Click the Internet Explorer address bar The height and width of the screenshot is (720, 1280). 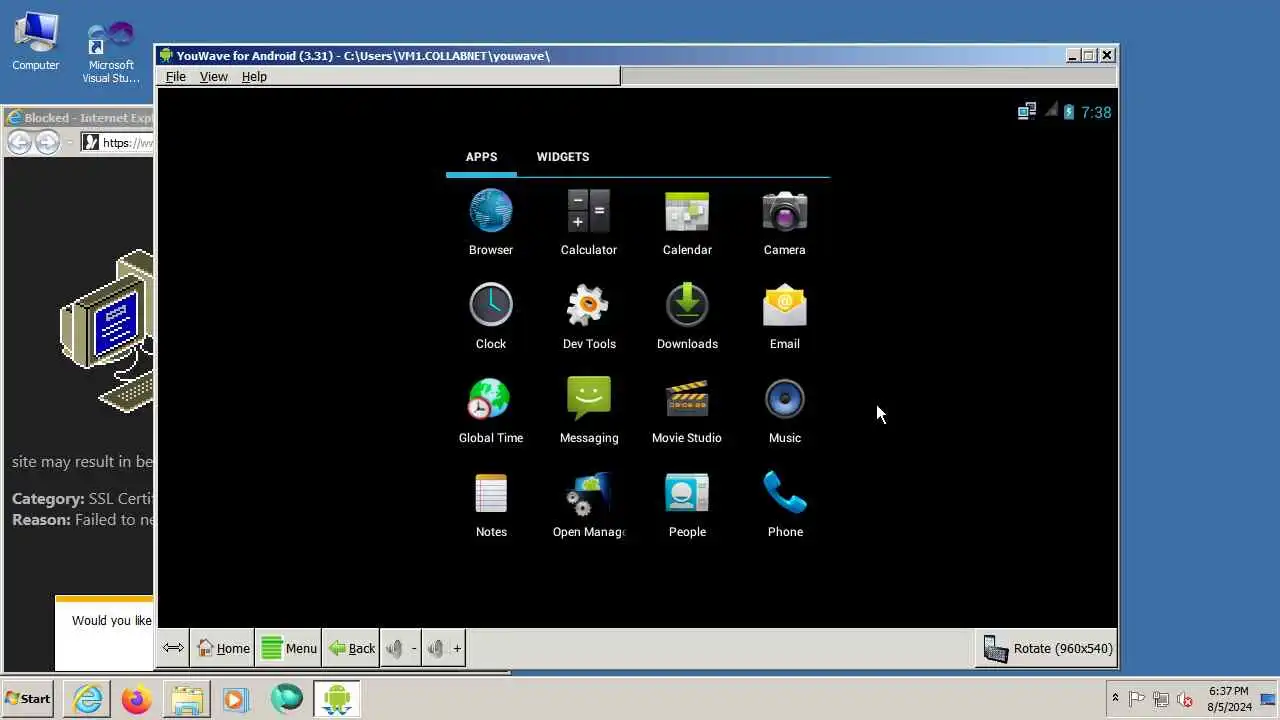118,142
